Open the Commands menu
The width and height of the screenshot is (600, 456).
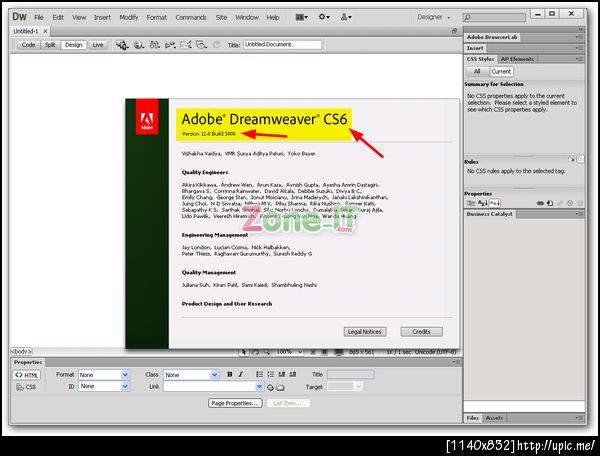[191, 17]
